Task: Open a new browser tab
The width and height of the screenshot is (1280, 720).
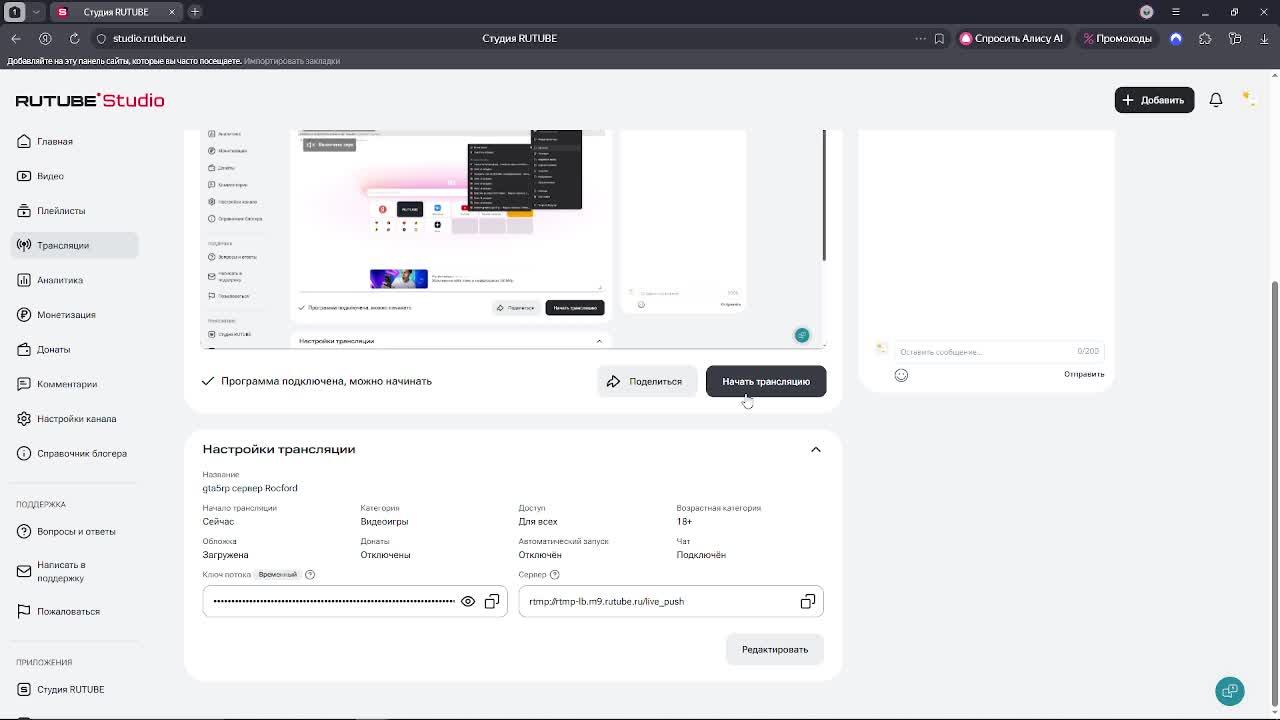Action: [x=195, y=12]
